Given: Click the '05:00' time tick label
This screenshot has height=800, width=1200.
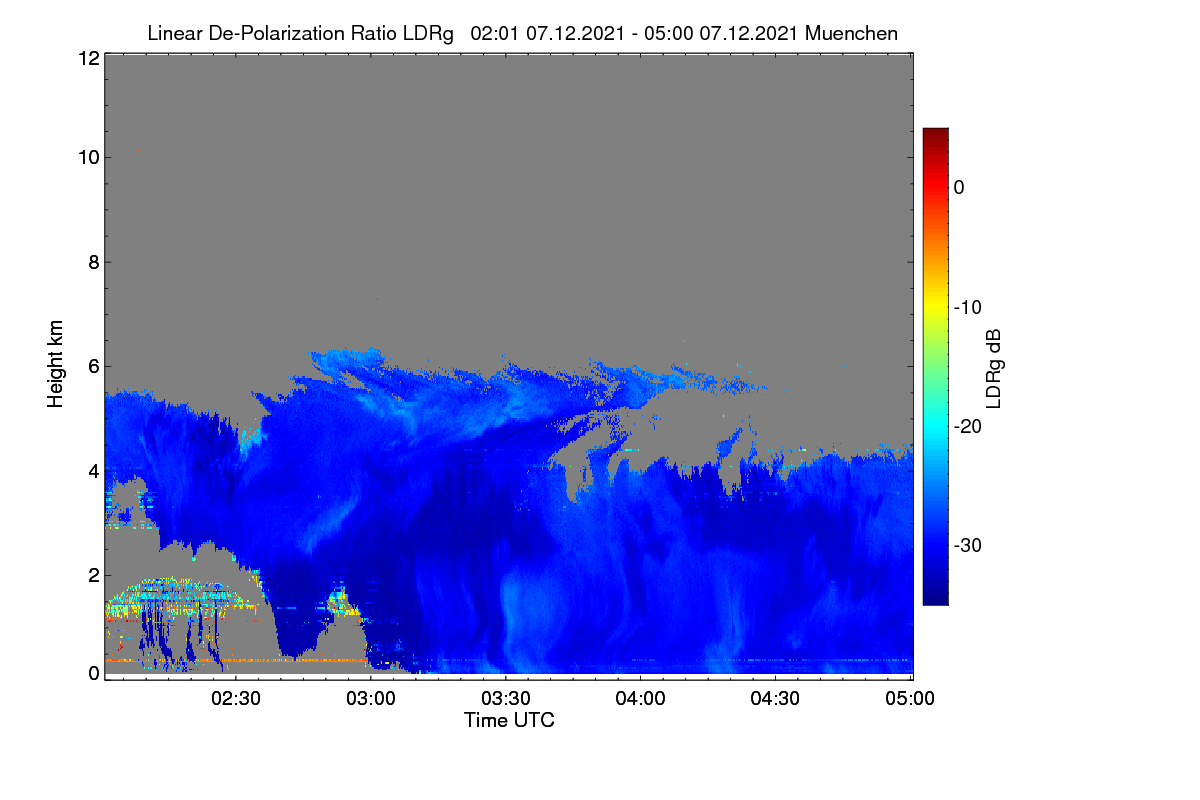Looking at the screenshot, I should 911,698.
